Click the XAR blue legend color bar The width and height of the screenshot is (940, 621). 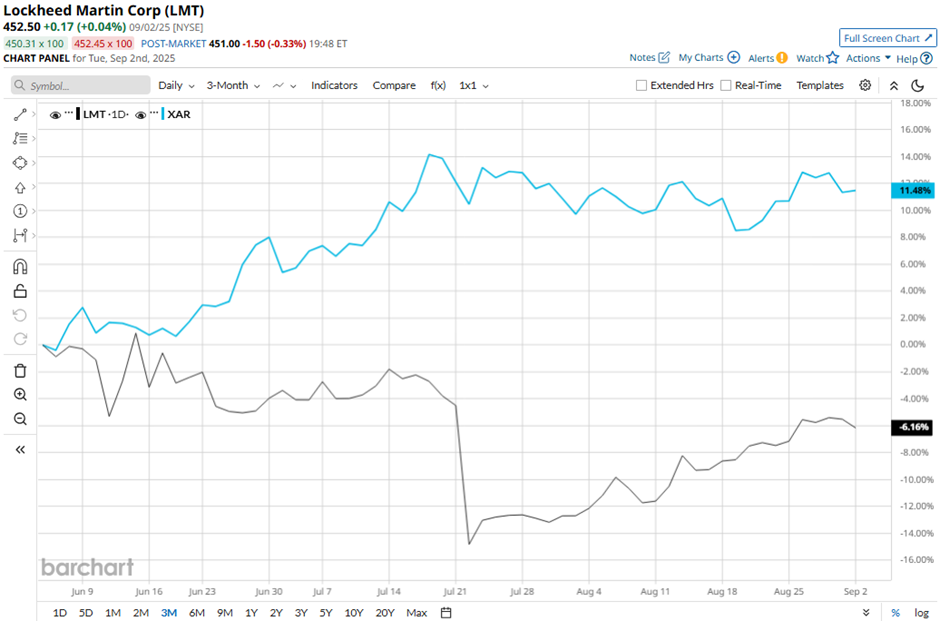pyautogui.click(x=162, y=114)
